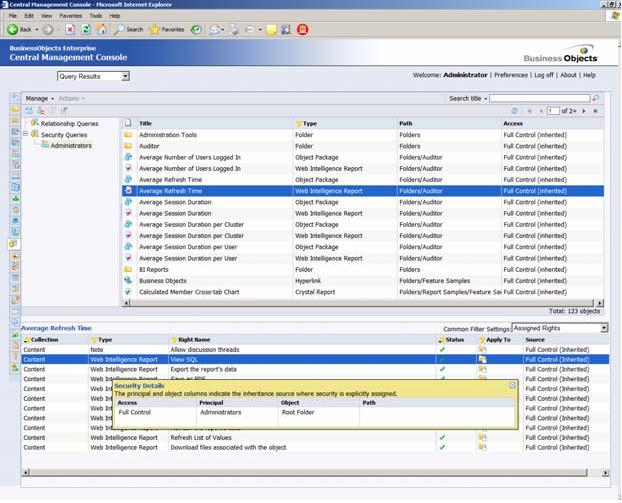Click the yellow note toolbar icon

[x=271, y=29]
